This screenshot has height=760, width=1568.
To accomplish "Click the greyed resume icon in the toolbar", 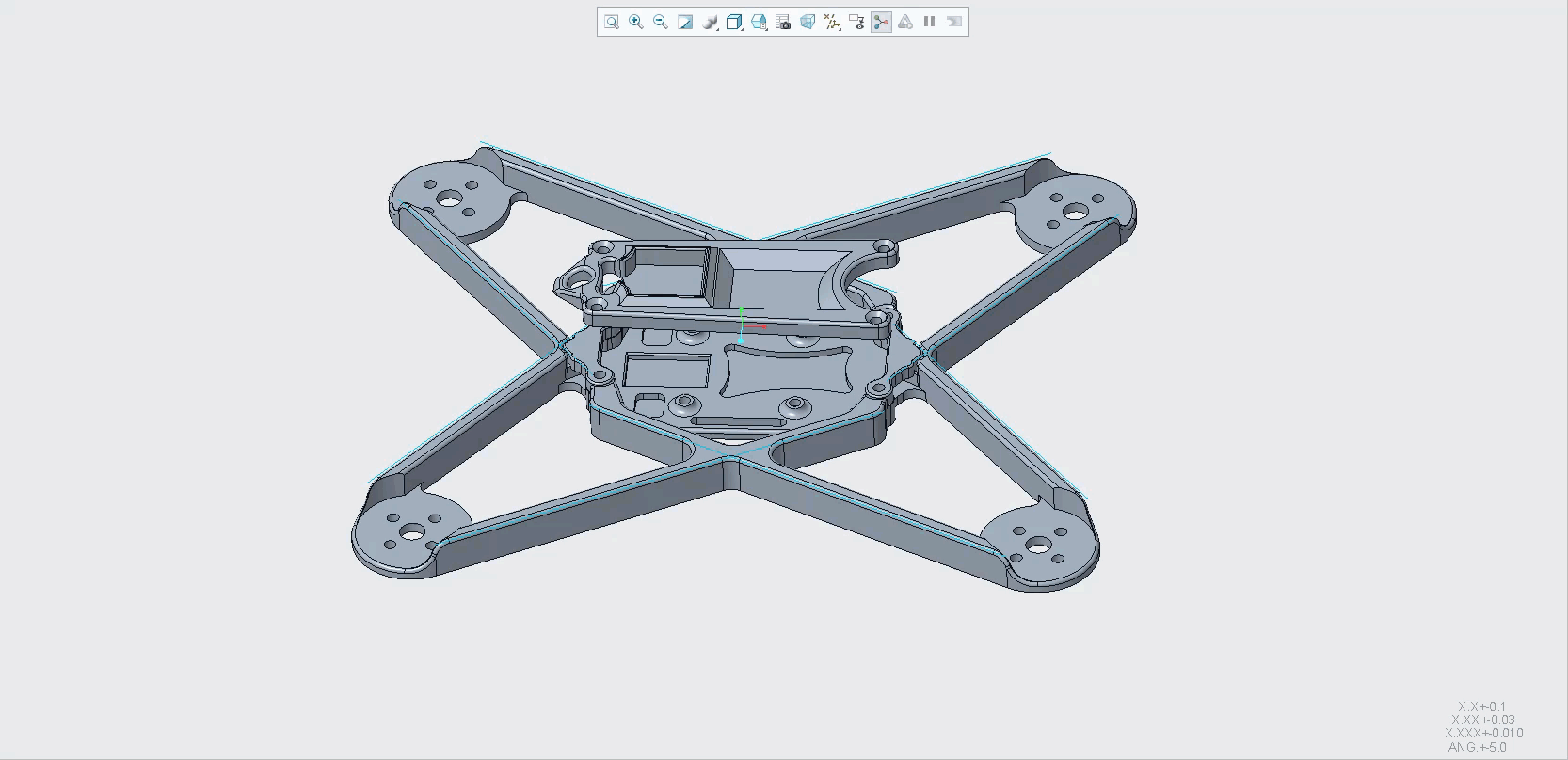I will point(954,22).
